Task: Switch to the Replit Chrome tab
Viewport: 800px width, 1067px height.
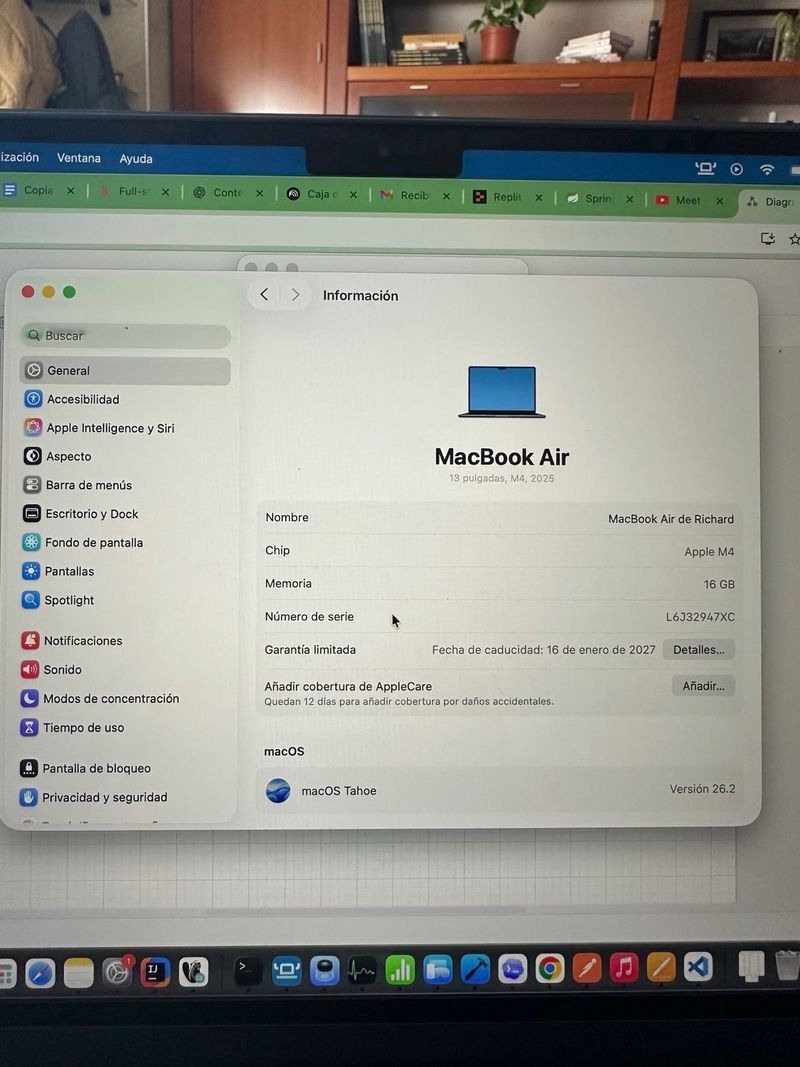Action: click(x=507, y=197)
